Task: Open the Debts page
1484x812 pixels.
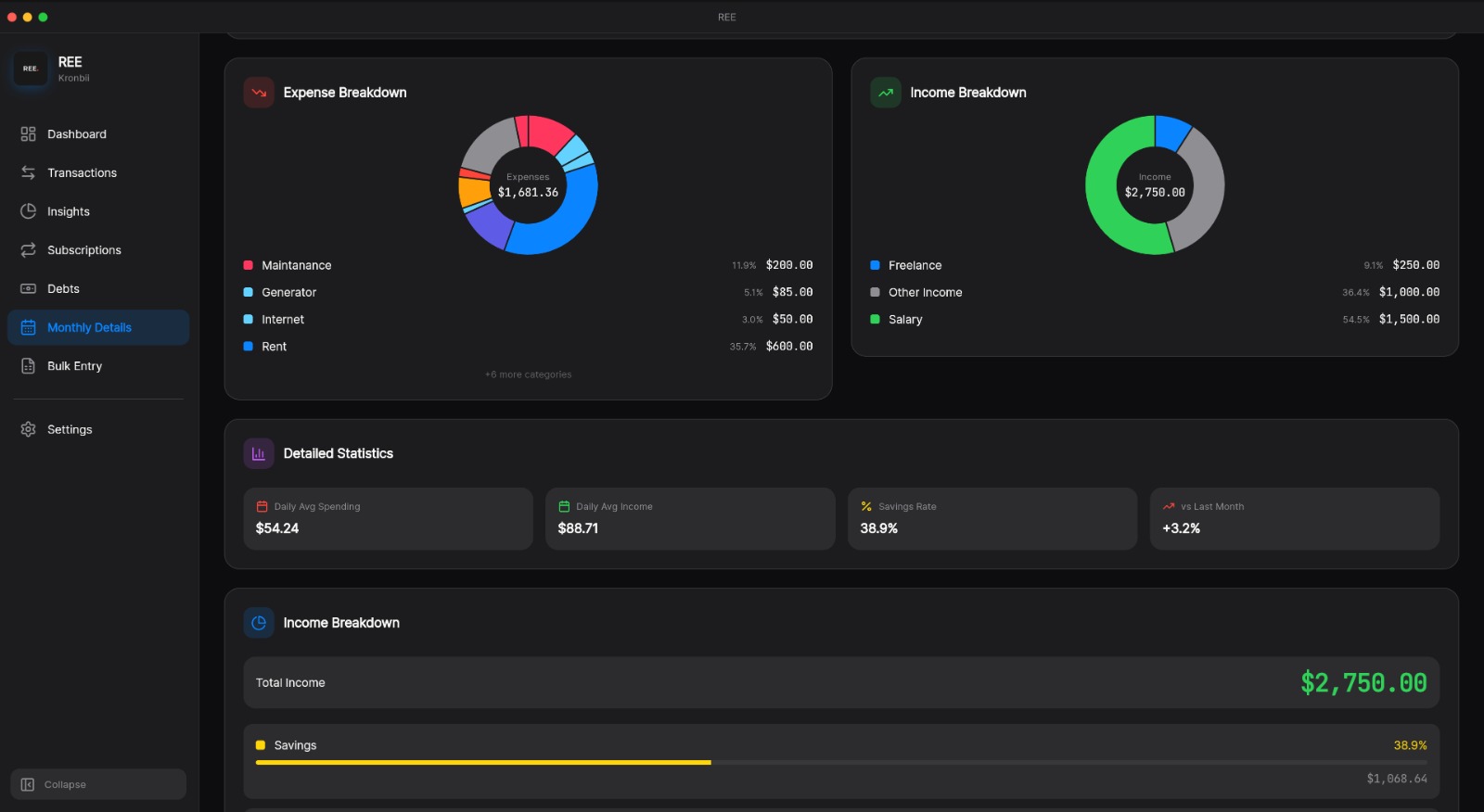Action: tap(98, 289)
